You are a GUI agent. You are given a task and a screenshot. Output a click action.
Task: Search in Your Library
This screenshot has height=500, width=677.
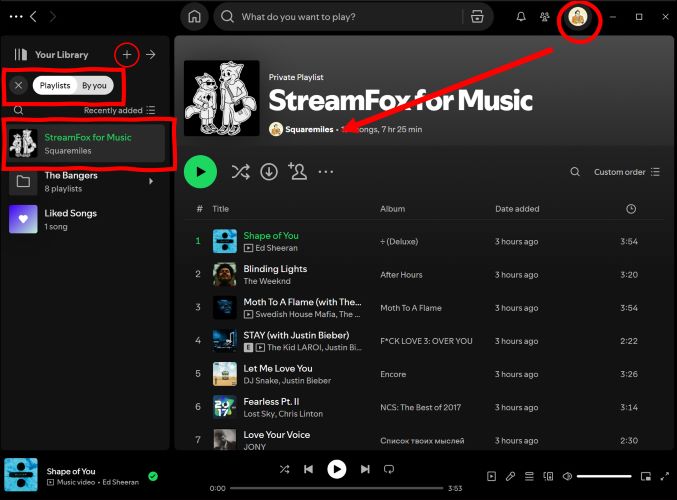coord(18,110)
